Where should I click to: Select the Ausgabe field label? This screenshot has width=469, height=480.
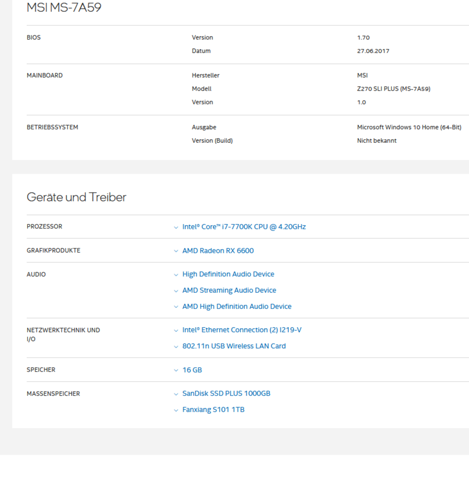tap(204, 127)
